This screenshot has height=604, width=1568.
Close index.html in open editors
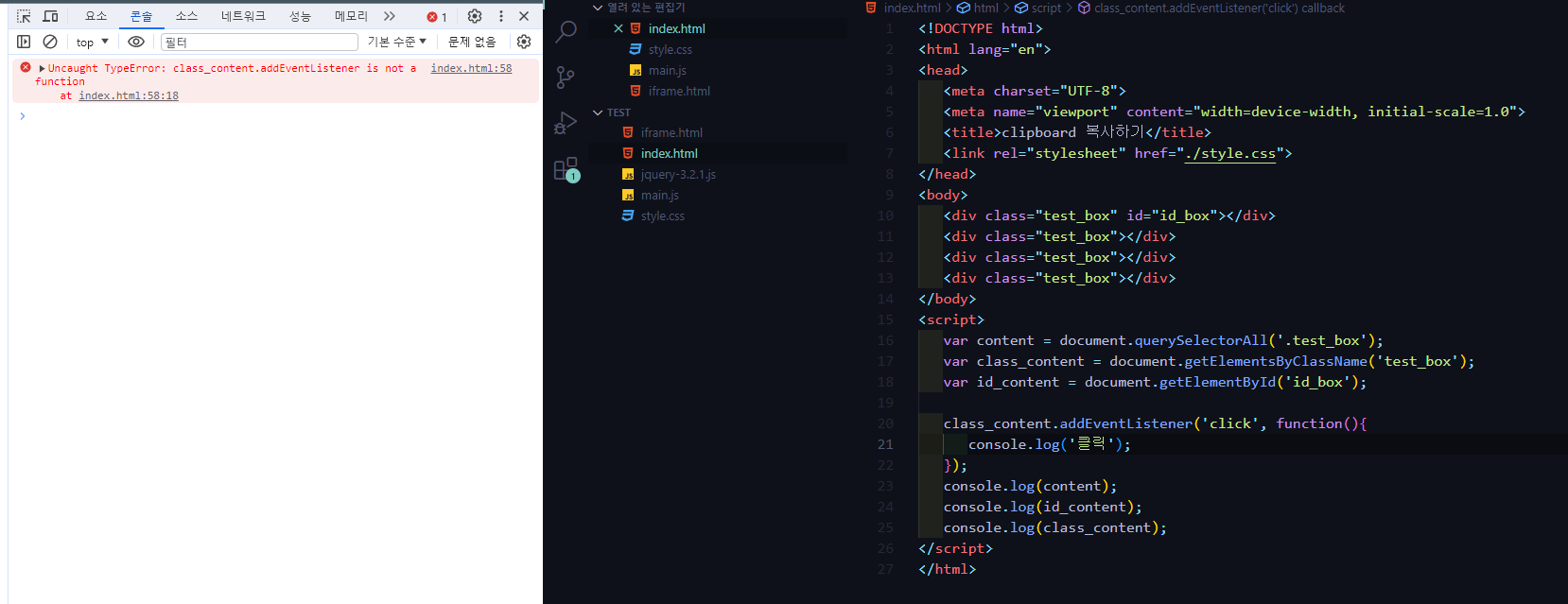tap(618, 28)
